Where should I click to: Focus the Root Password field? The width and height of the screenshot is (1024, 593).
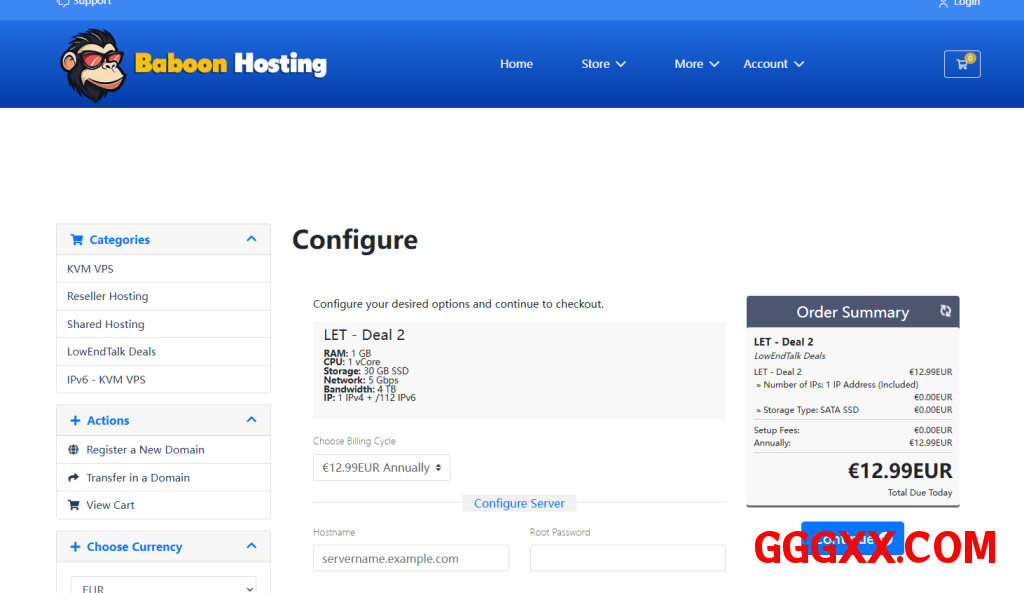[x=627, y=558]
